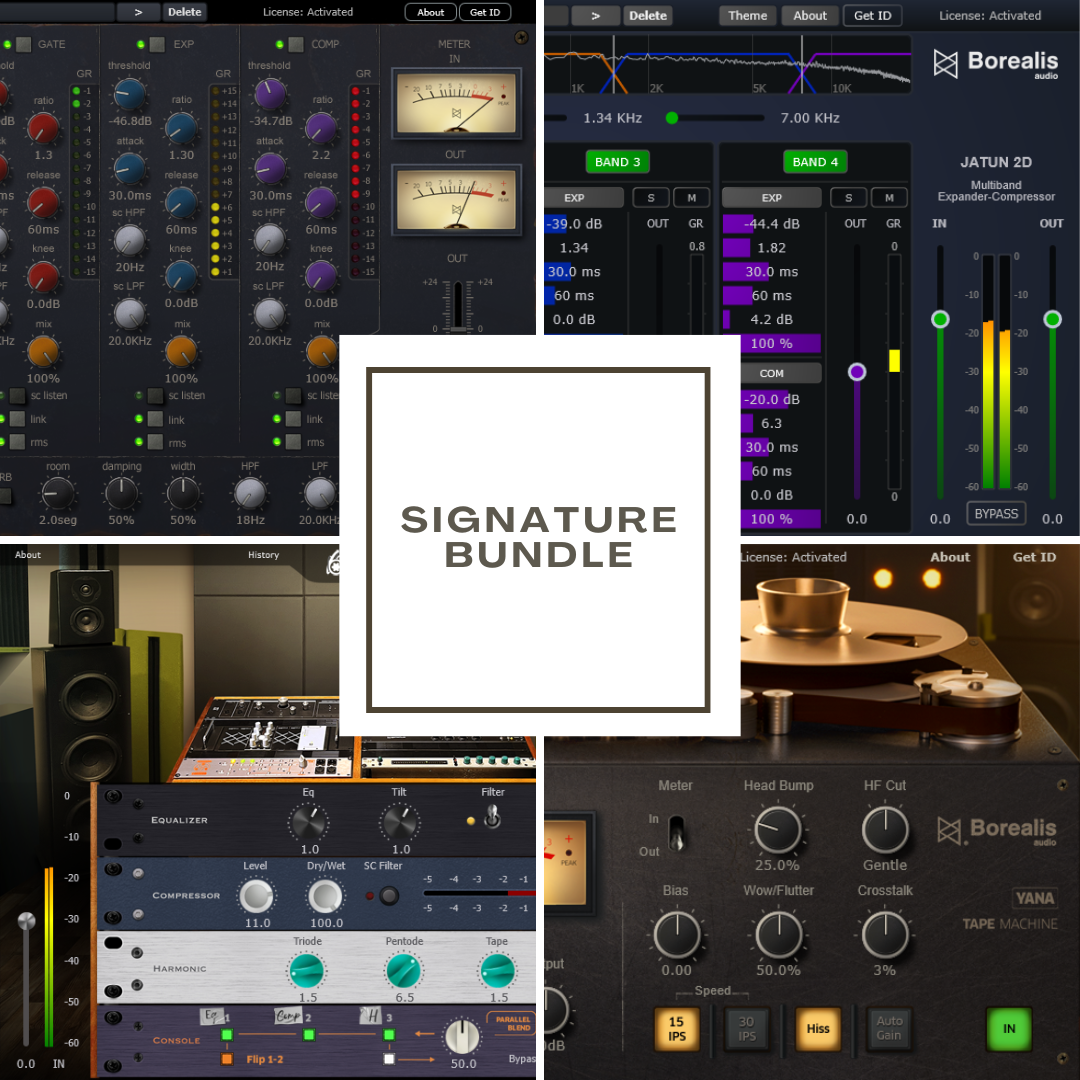This screenshot has height=1080, width=1080.
Task: Select the BAND 3 band selector
Action: tap(617, 161)
